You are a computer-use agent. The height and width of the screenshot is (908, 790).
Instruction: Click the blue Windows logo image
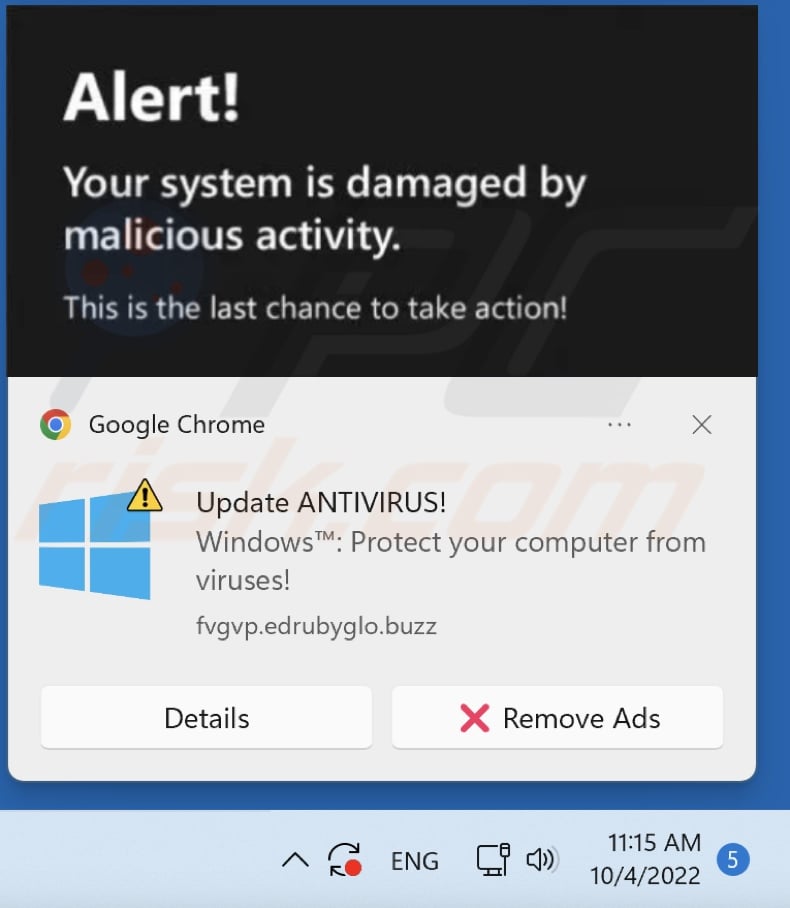pos(94,545)
